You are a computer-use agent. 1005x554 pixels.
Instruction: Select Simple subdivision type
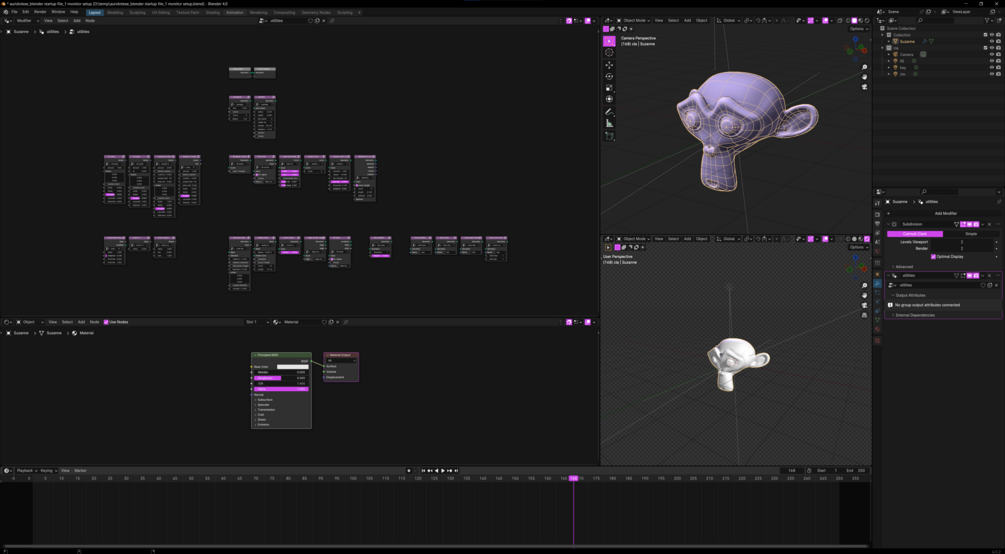[971, 234]
